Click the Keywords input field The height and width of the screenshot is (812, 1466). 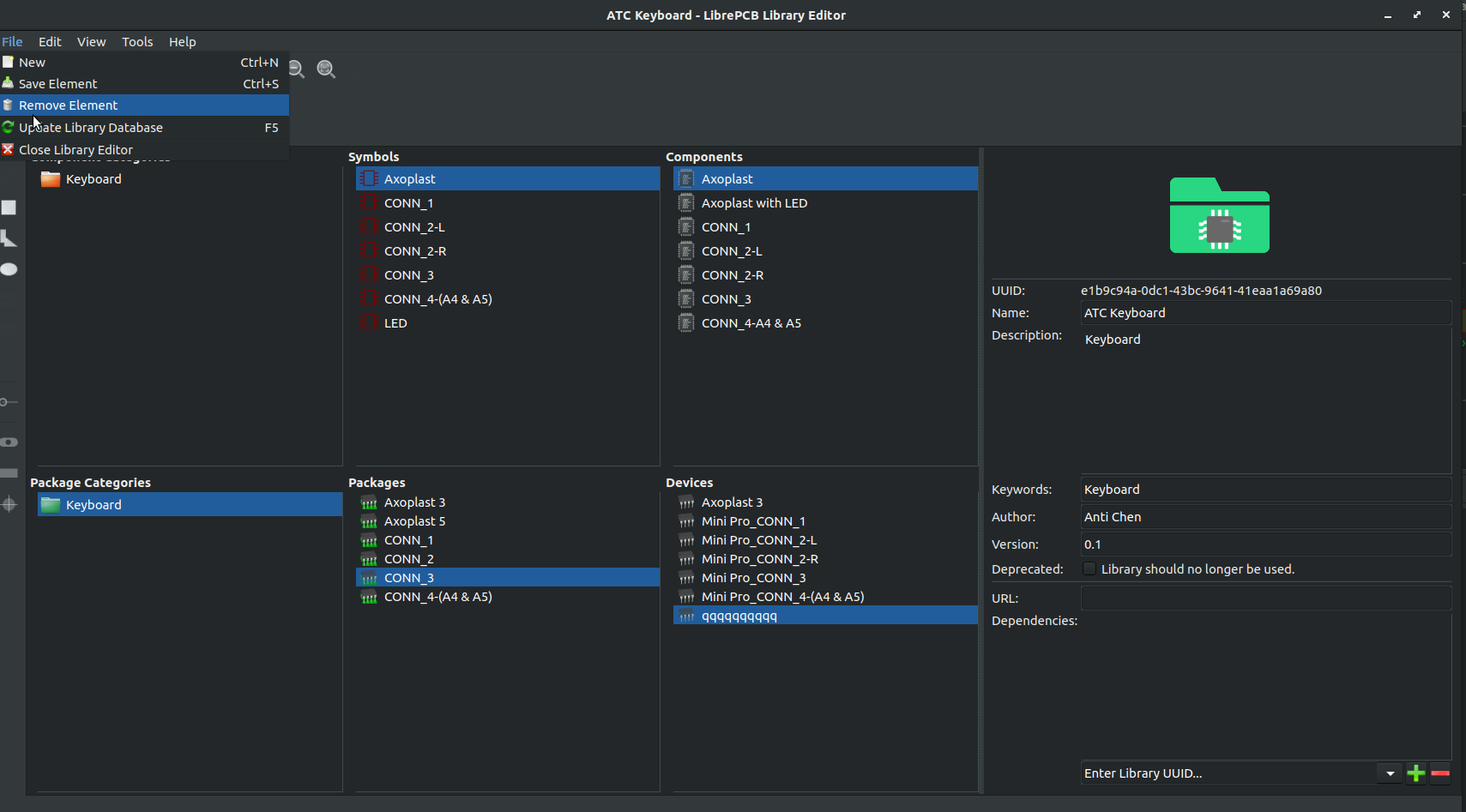coord(1265,490)
